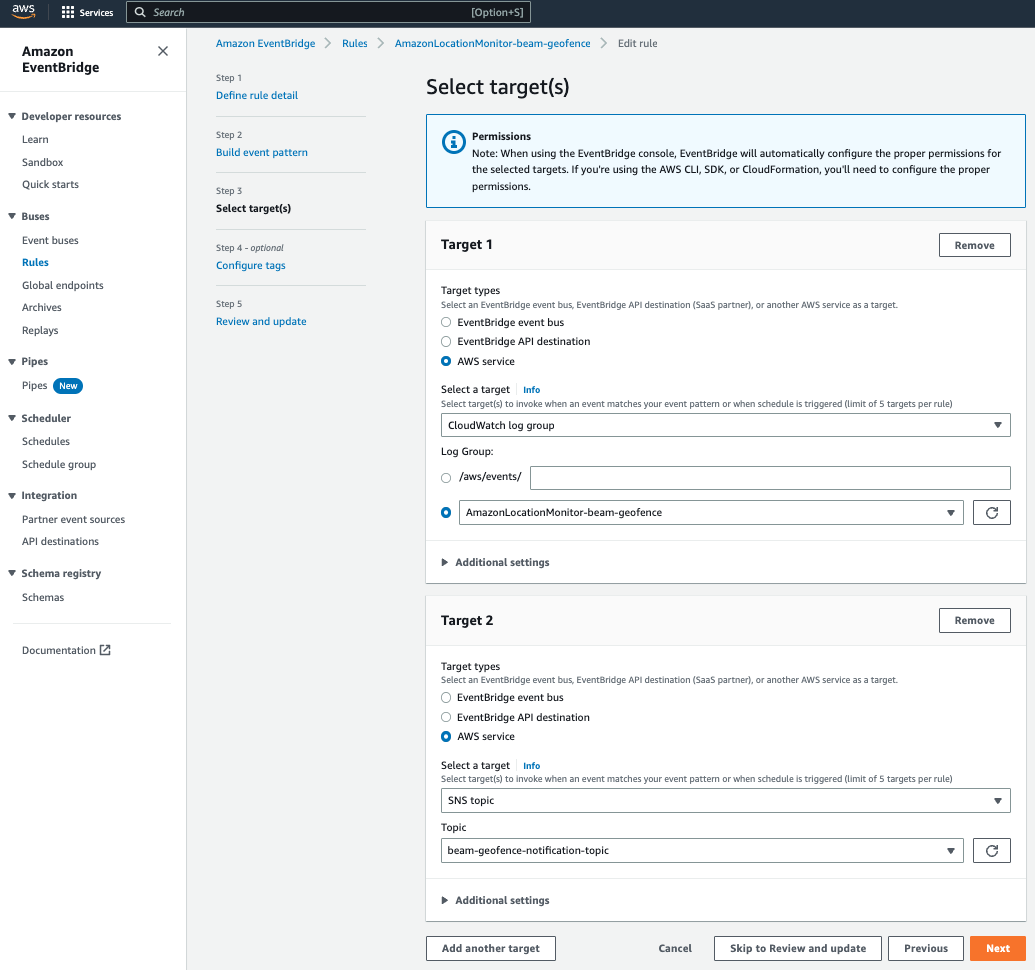The width and height of the screenshot is (1035, 970).
Task: Open the Services grid menu
Action: (67, 13)
